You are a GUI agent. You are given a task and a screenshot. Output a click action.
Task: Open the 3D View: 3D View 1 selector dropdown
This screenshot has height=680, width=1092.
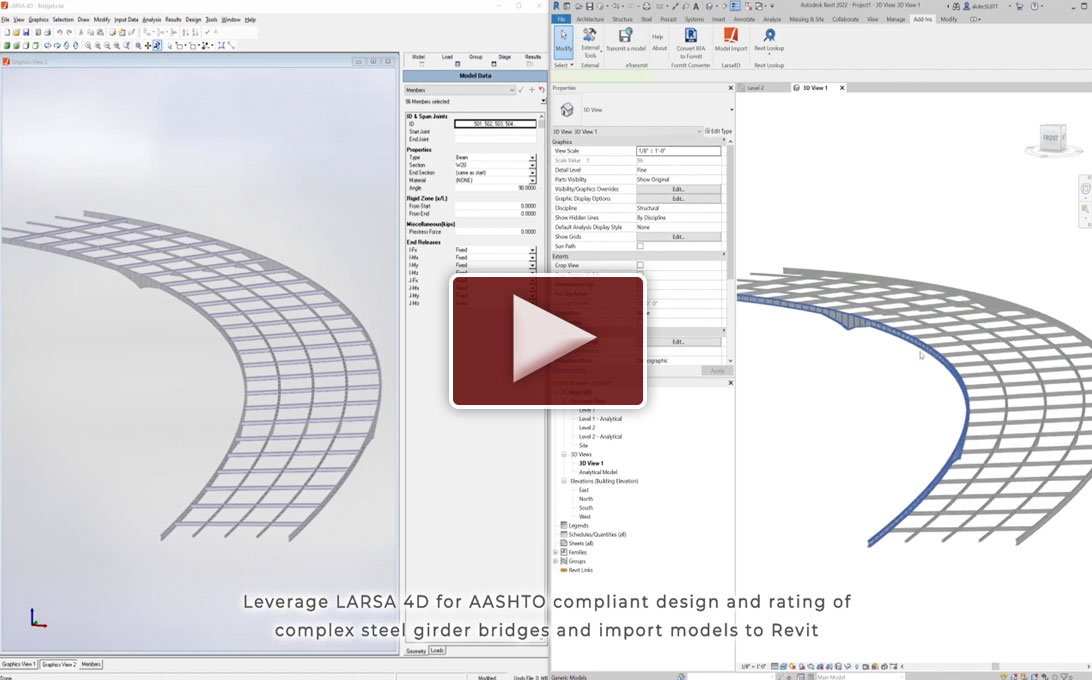point(627,131)
